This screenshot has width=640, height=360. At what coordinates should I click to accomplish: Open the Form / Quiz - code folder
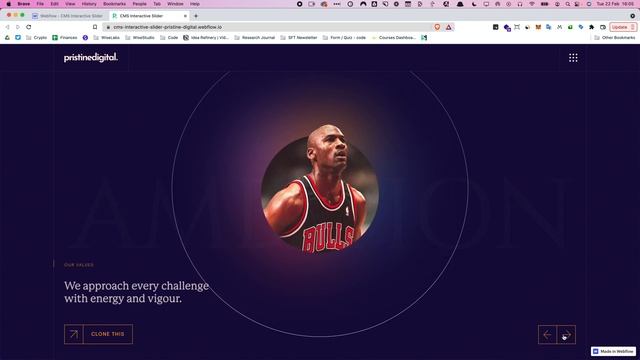[x=344, y=38]
